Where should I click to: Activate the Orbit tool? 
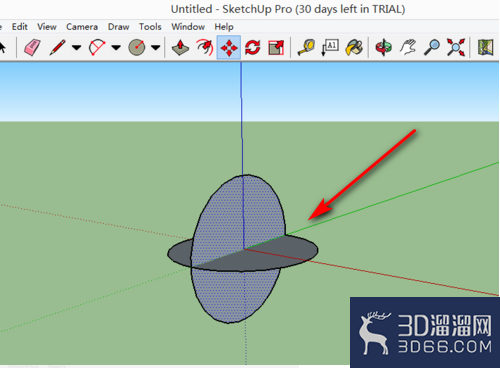coord(384,47)
